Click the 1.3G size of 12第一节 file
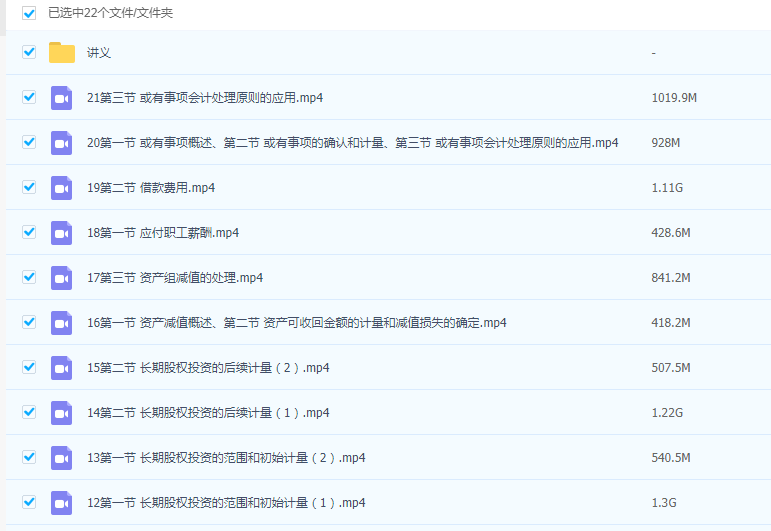The height and width of the screenshot is (531, 771). pos(663,503)
